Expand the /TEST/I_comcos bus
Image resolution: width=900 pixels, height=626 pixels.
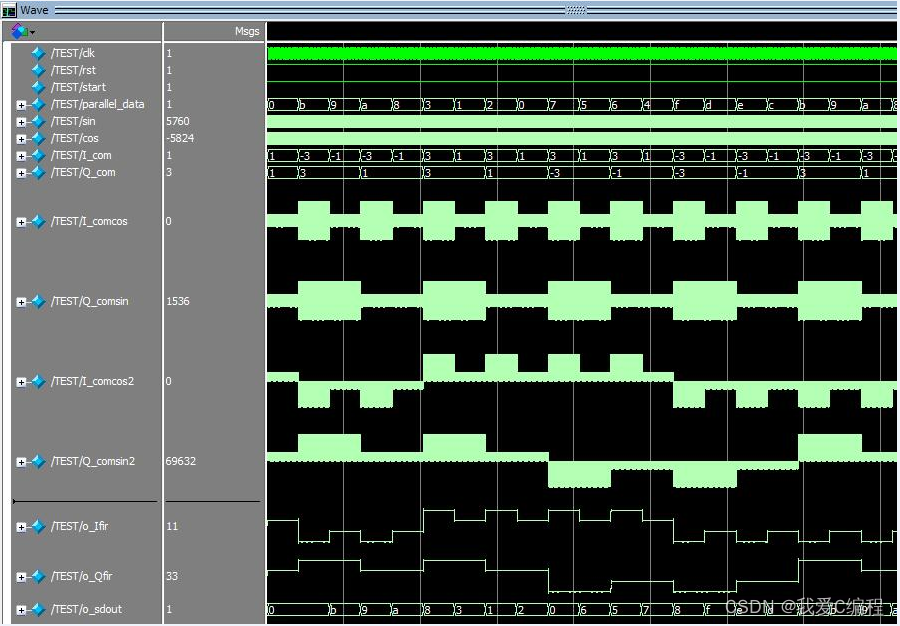tap(21, 222)
